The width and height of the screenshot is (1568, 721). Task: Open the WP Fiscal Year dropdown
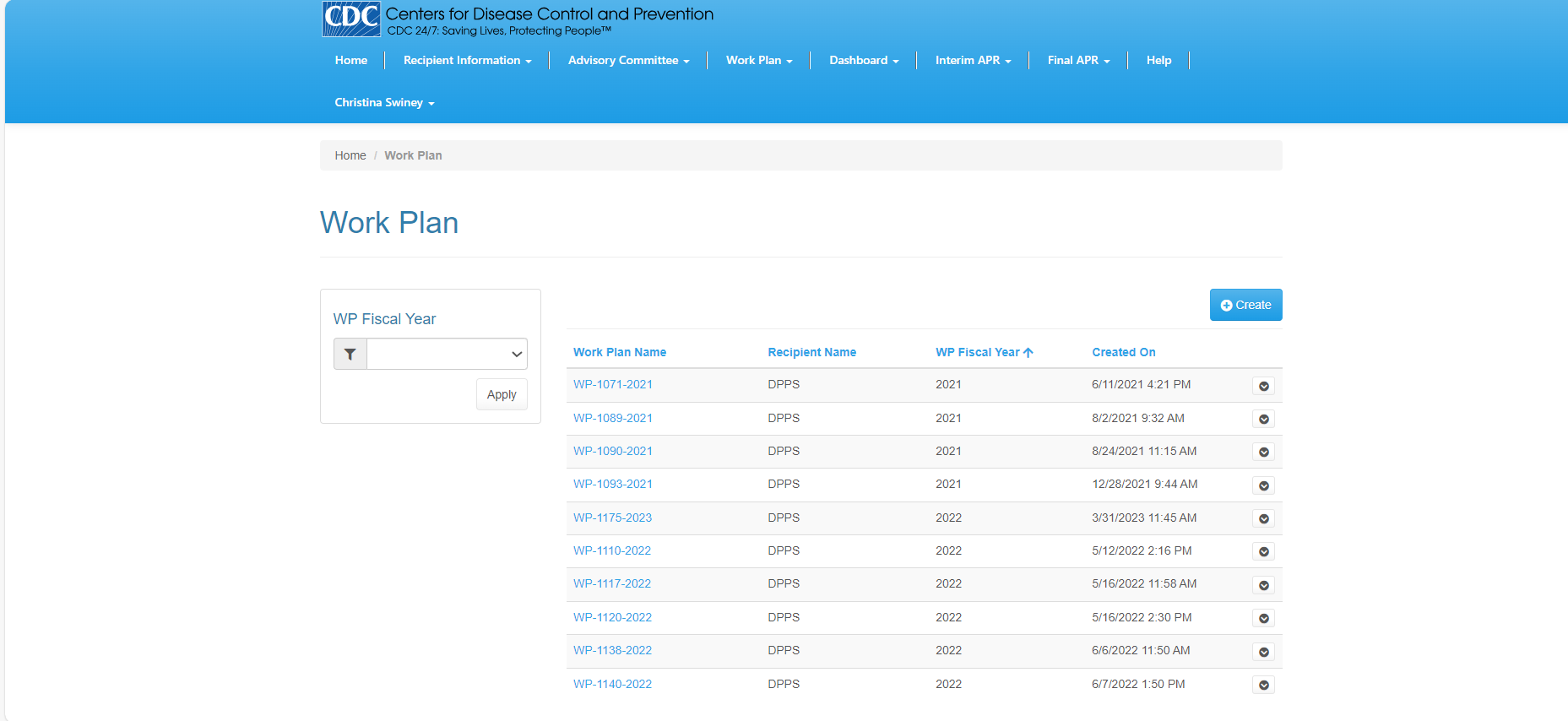[x=447, y=355]
